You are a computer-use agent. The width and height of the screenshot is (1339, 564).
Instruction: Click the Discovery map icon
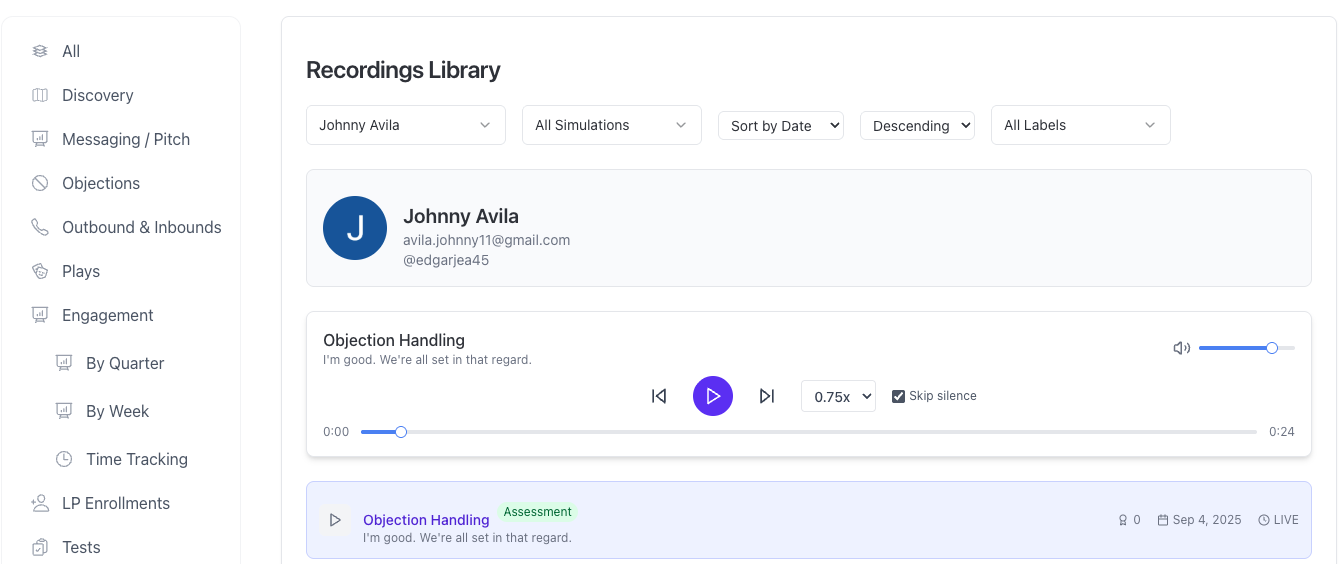click(x=40, y=95)
